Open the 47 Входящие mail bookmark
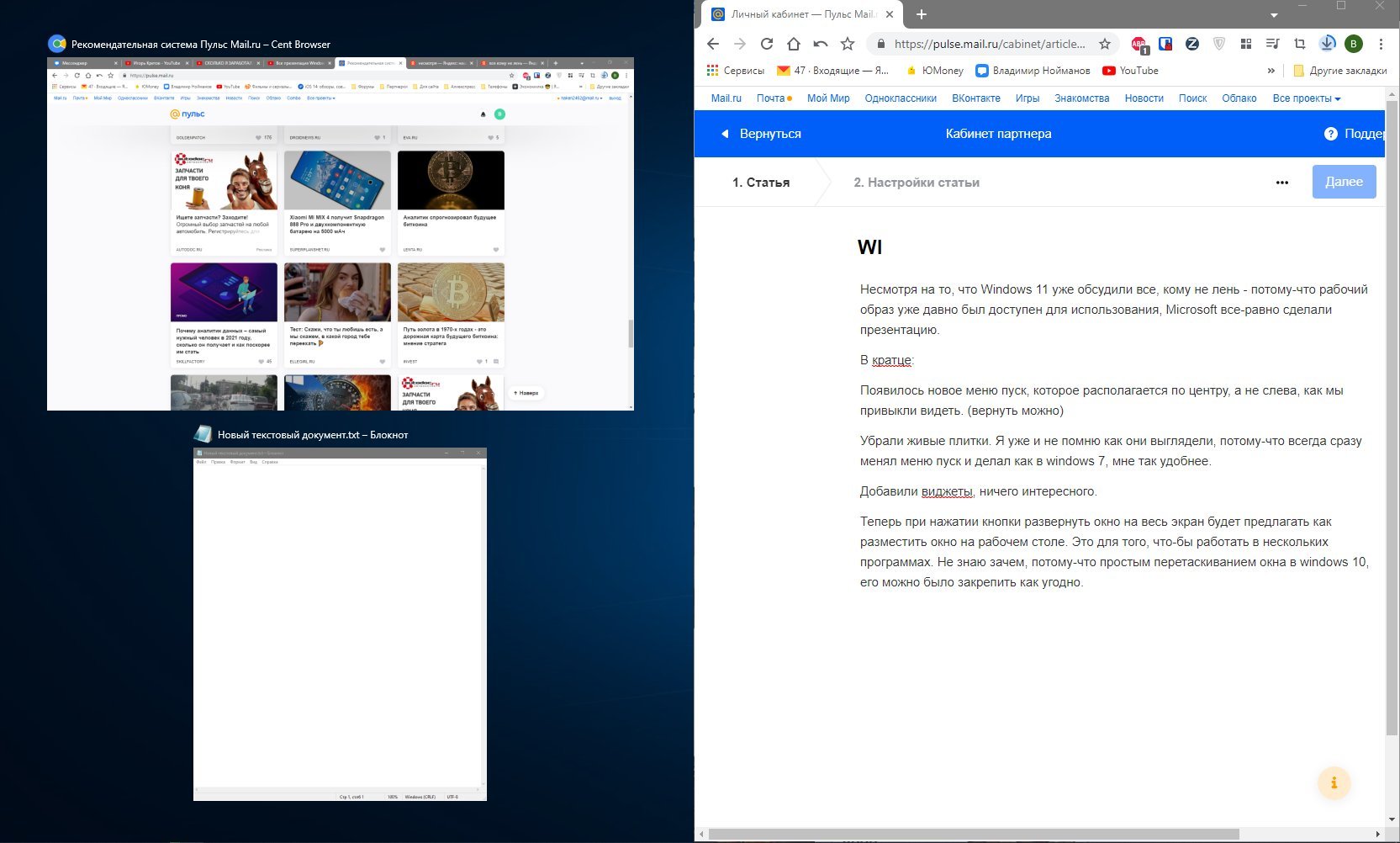The image size is (1400, 843). click(832, 71)
